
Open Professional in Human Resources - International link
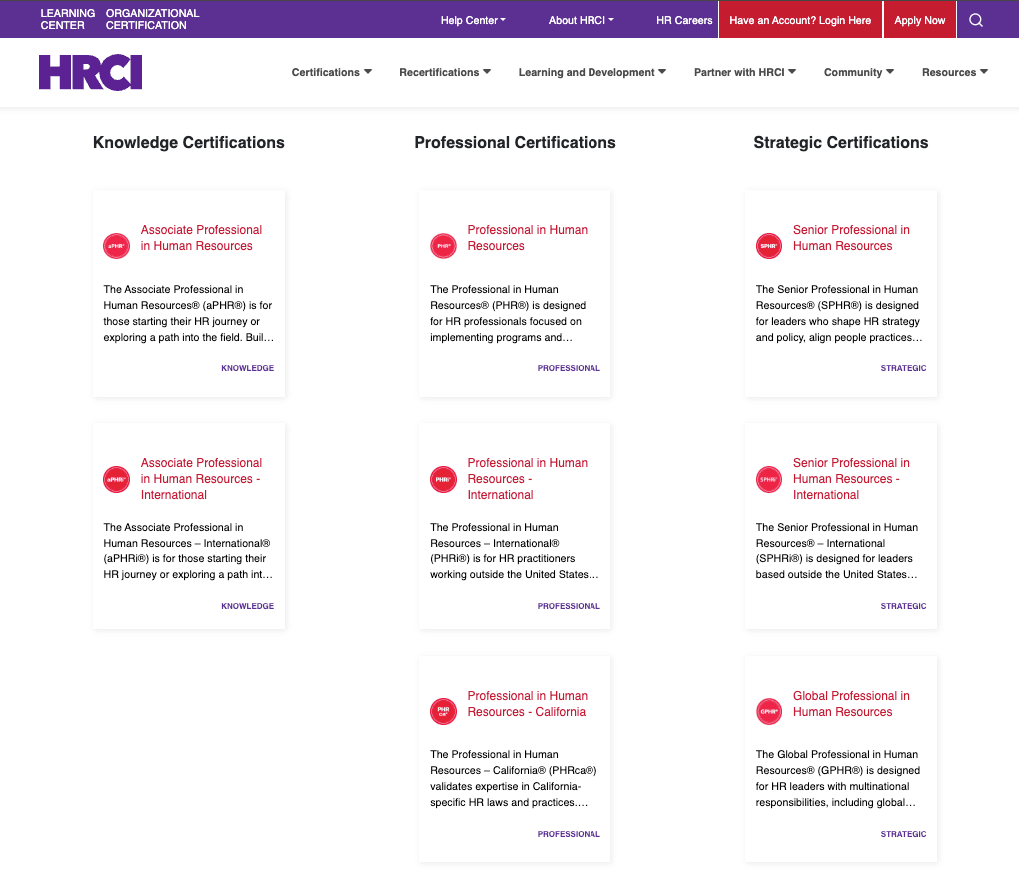click(x=528, y=479)
